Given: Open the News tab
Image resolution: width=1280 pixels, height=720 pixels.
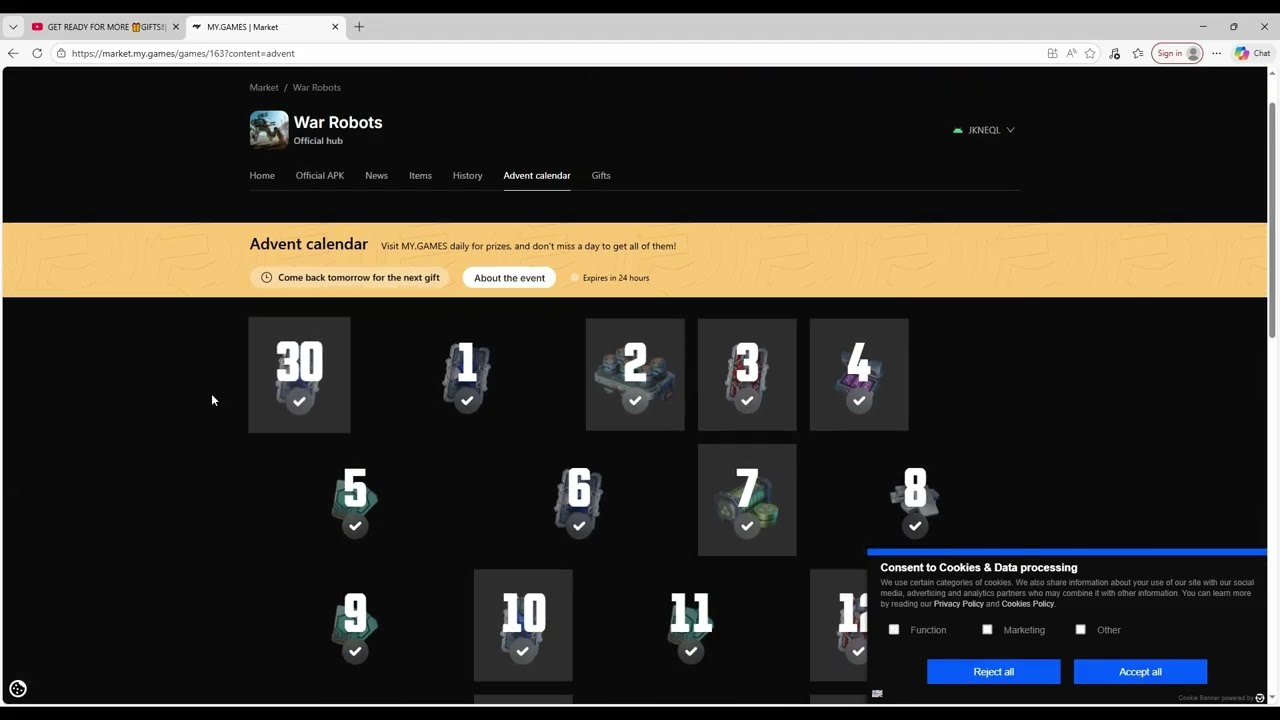Looking at the screenshot, I should pyautogui.click(x=376, y=175).
